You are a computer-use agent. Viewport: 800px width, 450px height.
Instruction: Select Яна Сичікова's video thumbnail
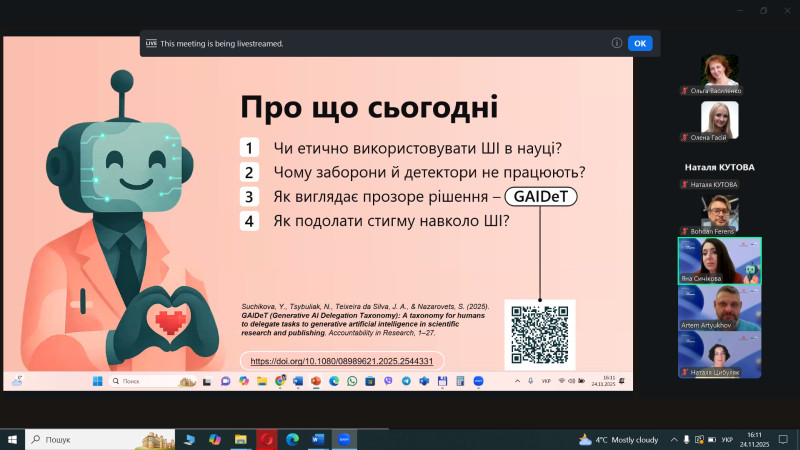point(719,261)
